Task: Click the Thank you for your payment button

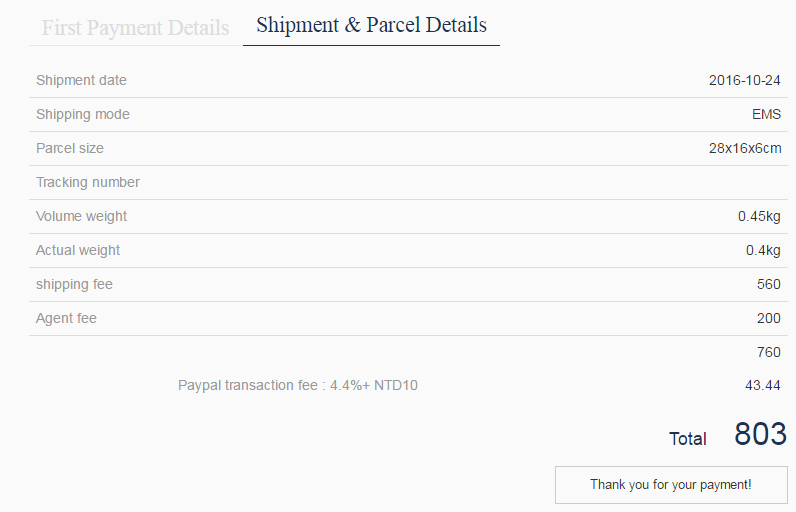Action: [670, 485]
